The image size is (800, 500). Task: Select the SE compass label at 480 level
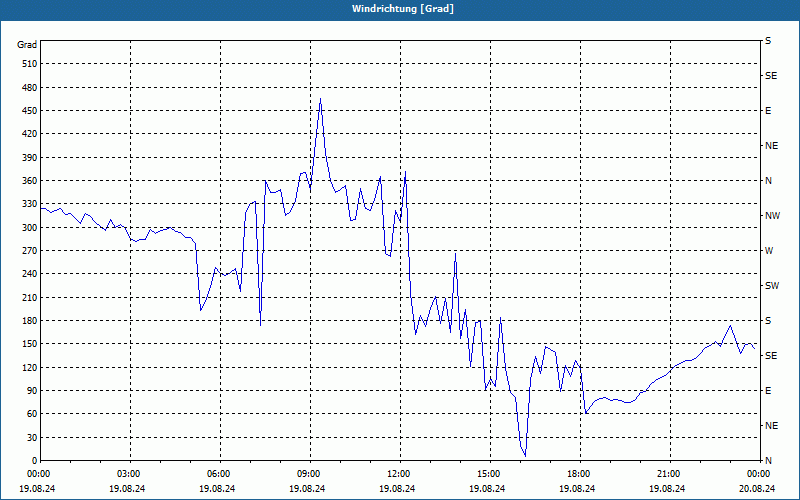(x=771, y=76)
